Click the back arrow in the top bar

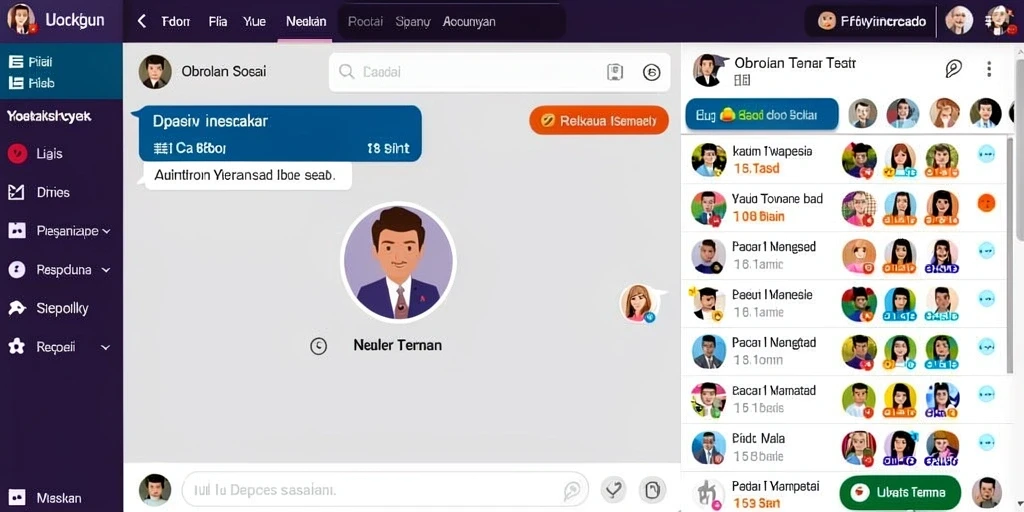click(x=141, y=21)
